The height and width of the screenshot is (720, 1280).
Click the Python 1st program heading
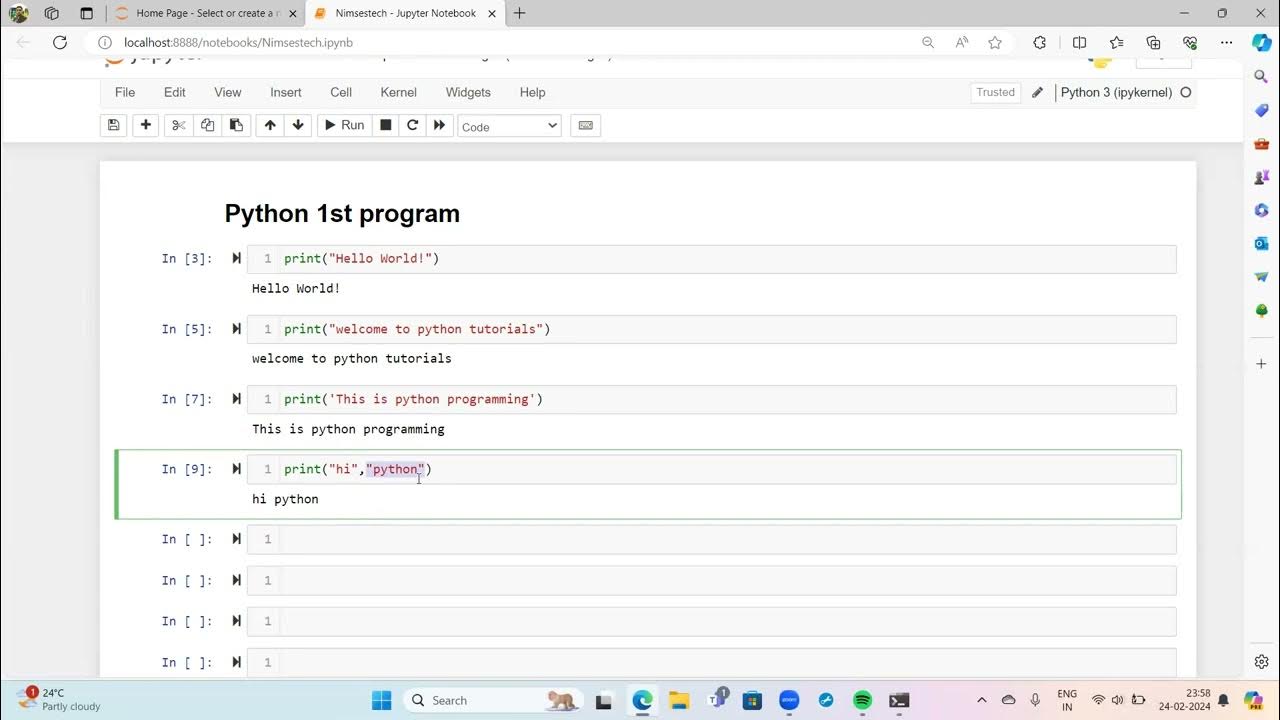pyautogui.click(x=342, y=213)
